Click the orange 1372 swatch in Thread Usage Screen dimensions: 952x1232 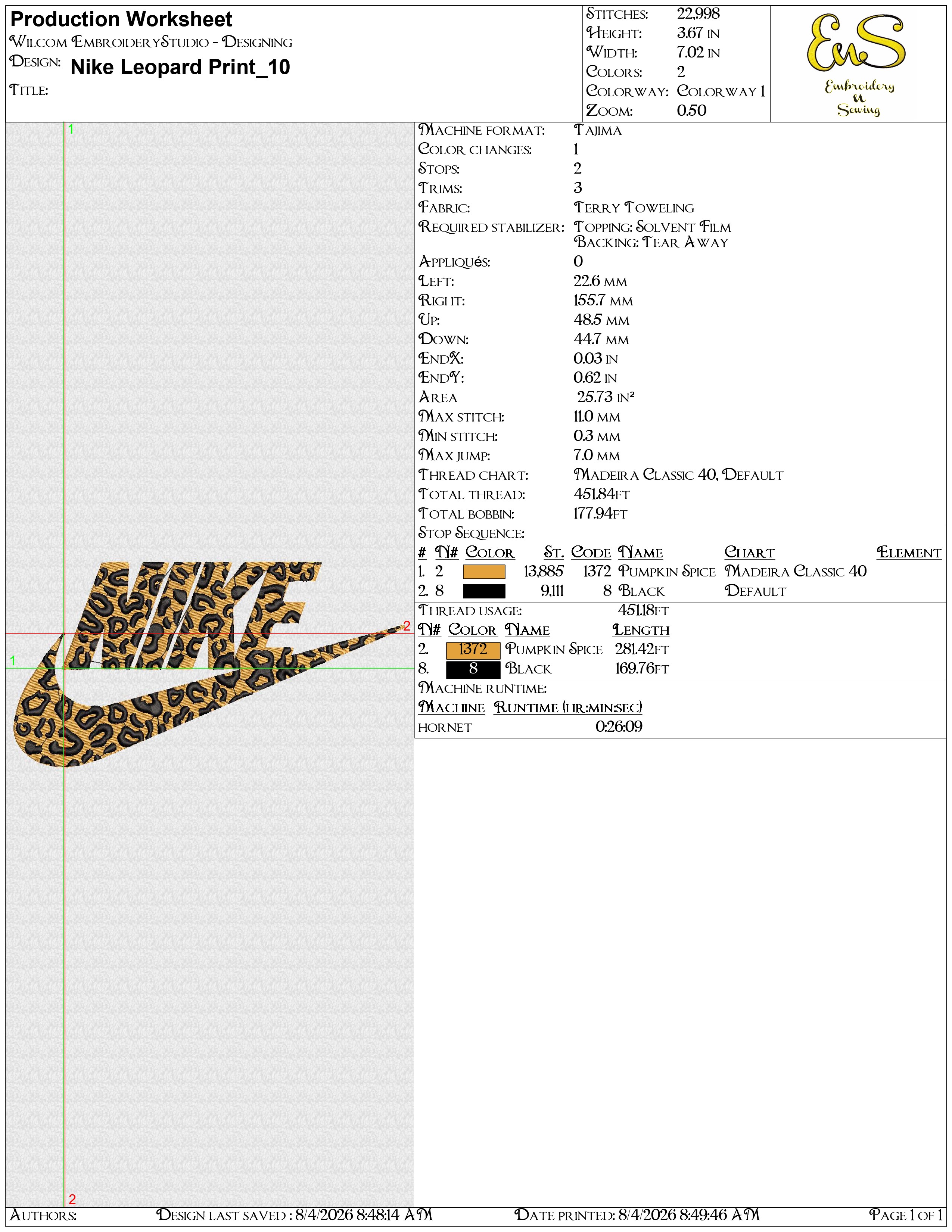473,650
